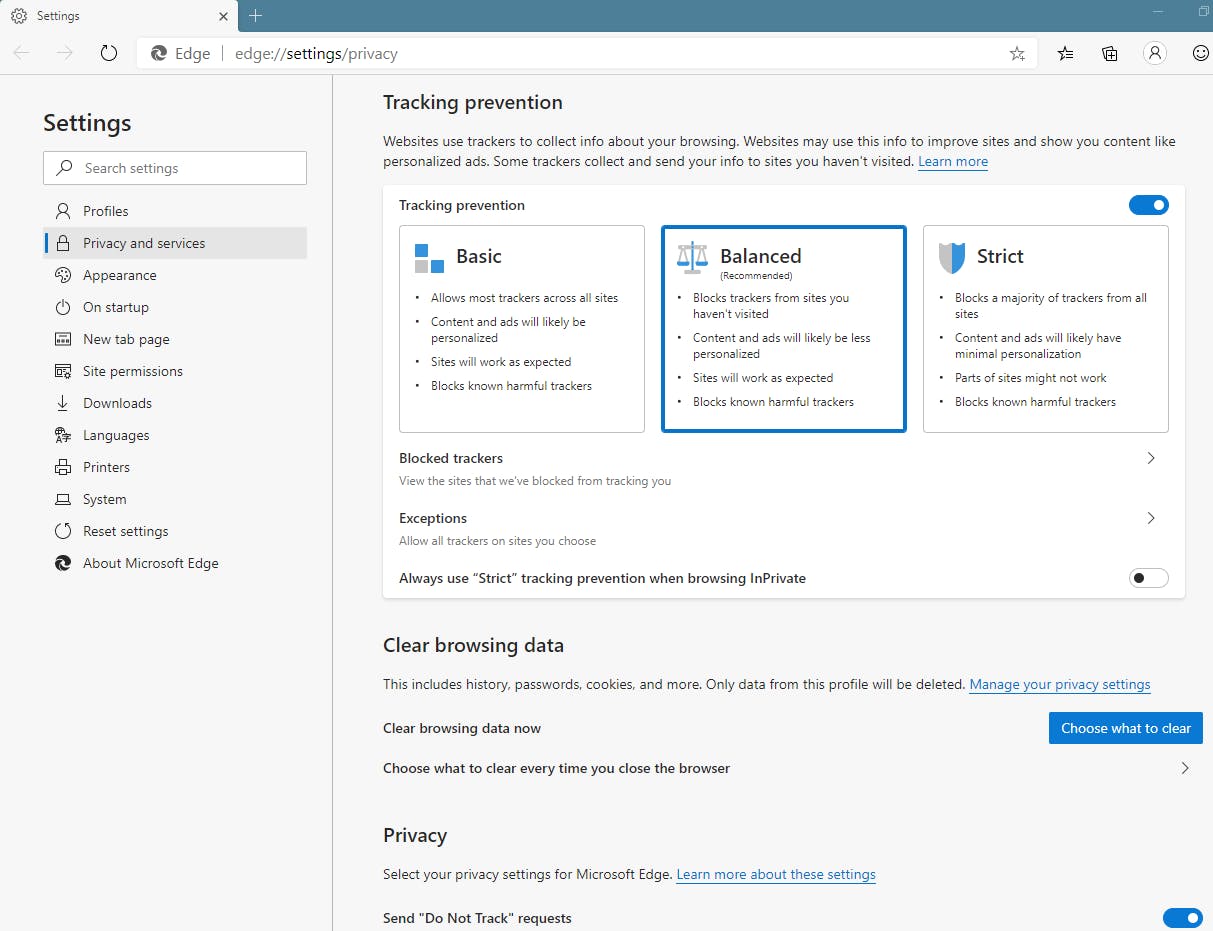Click the Choose what to clear button
This screenshot has height=931, width=1213.
[x=1125, y=728]
